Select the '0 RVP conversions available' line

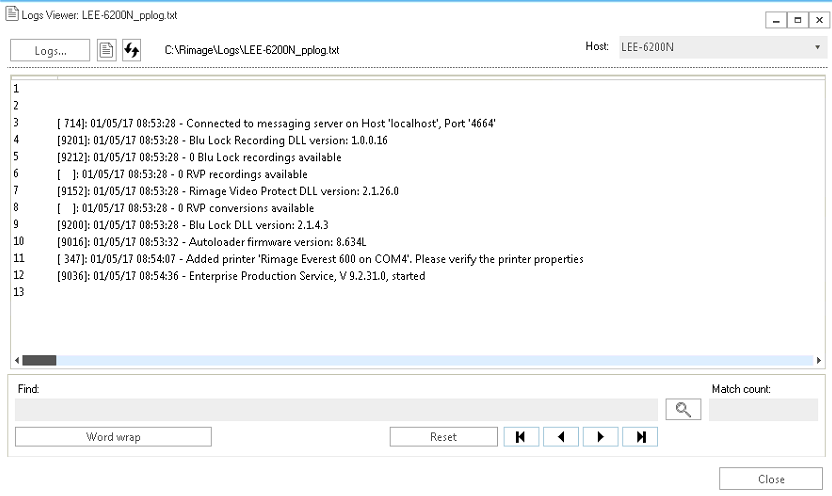[x=185, y=208]
